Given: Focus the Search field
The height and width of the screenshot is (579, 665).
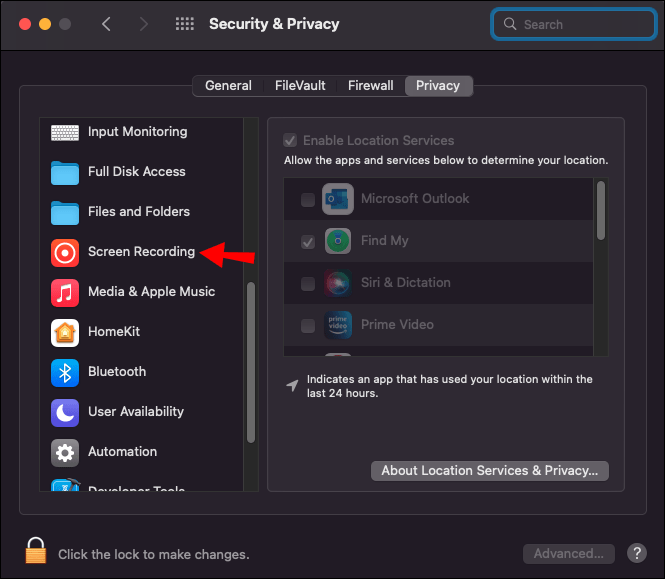Looking at the screenshot, I should point(574,24).
